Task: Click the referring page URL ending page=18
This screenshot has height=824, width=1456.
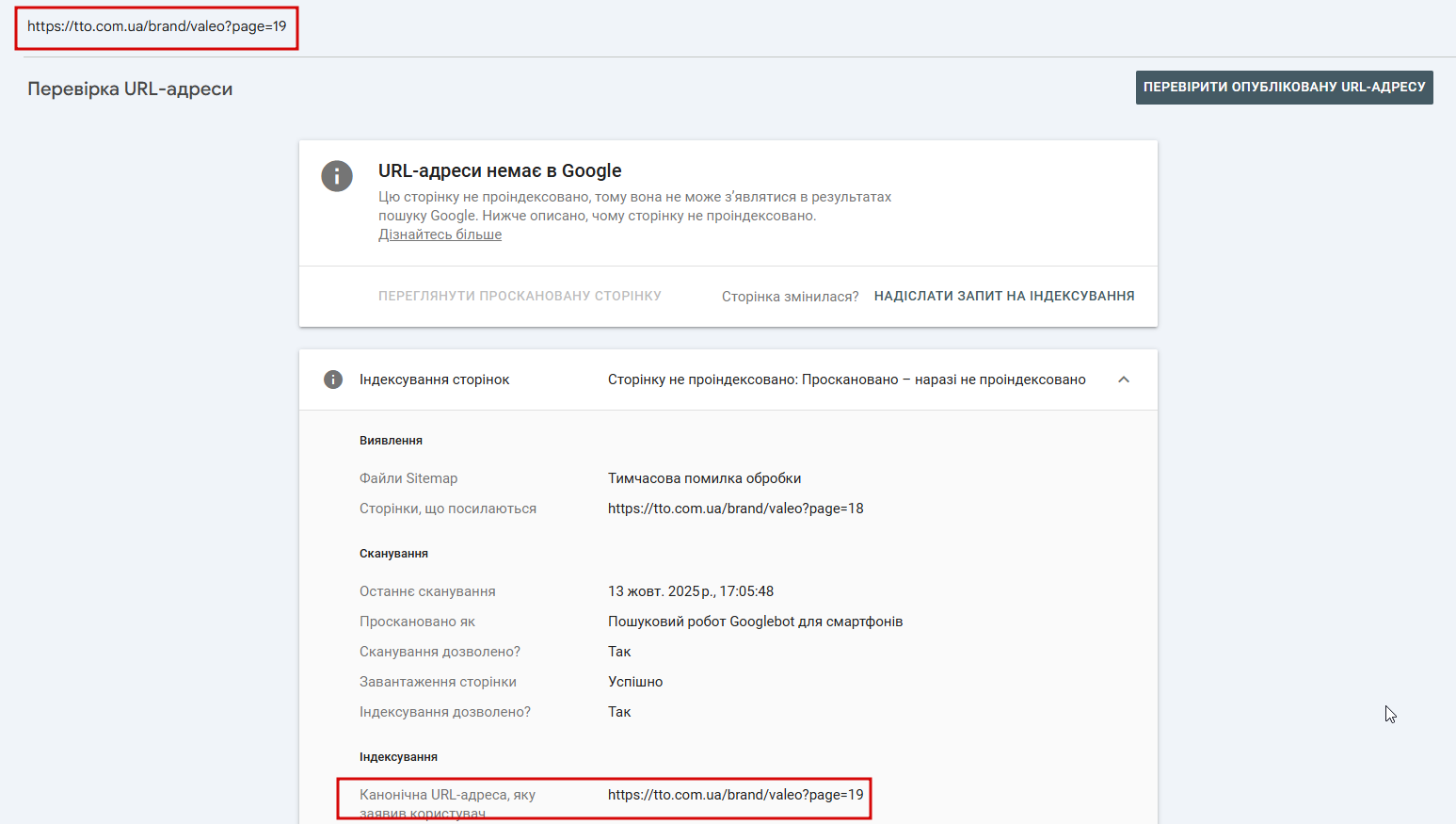Action: pos(735,509)
